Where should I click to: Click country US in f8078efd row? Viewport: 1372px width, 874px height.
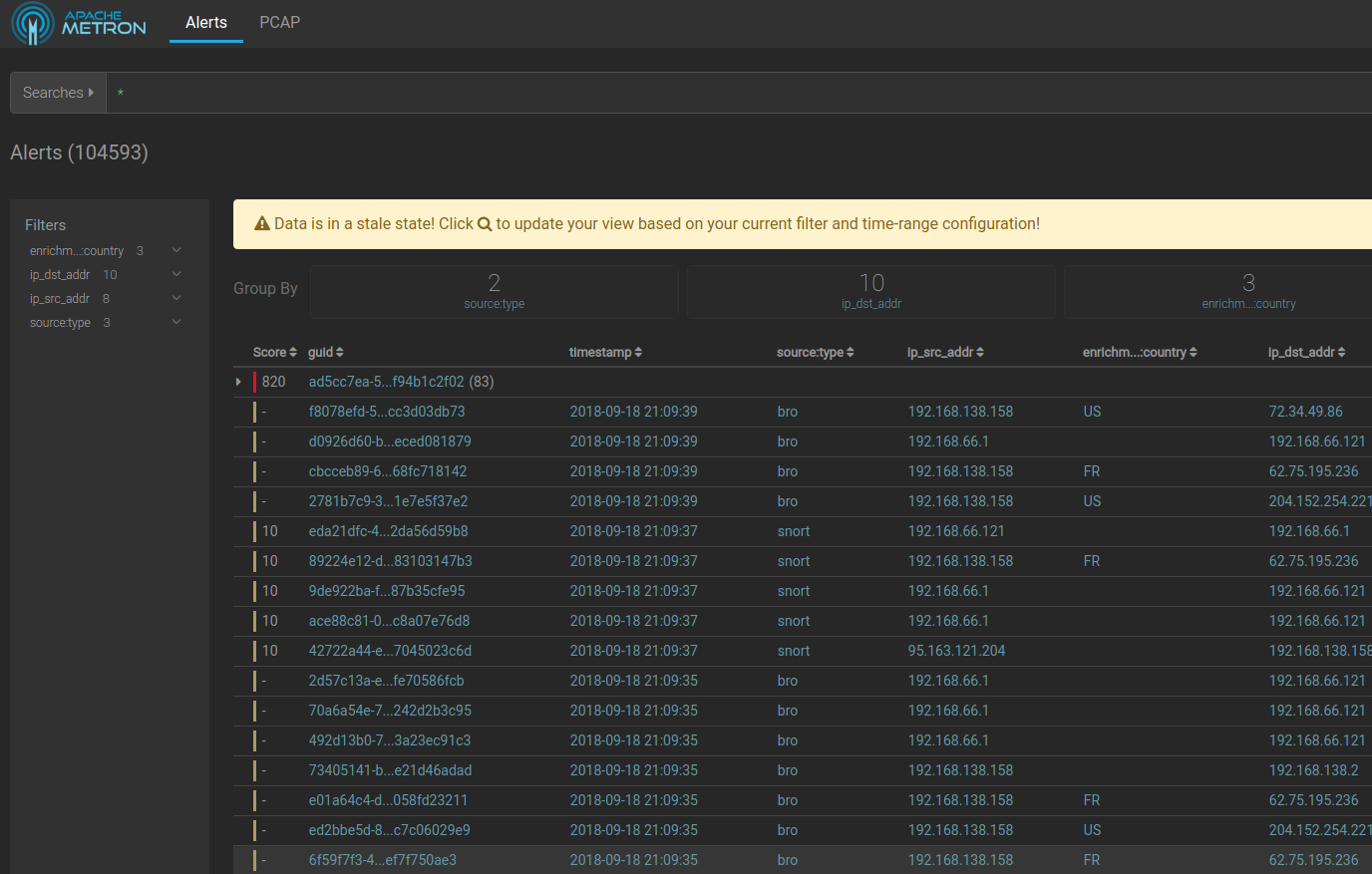click(x=1093, y=412)
